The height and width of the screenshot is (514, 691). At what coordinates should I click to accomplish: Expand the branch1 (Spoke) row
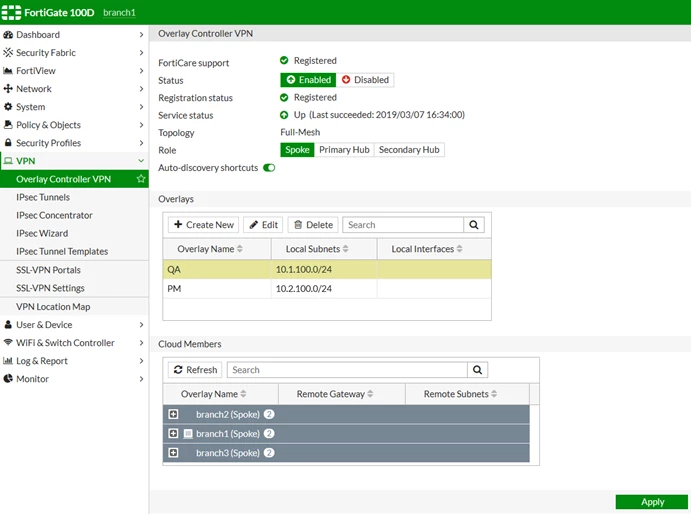point(174,434)
